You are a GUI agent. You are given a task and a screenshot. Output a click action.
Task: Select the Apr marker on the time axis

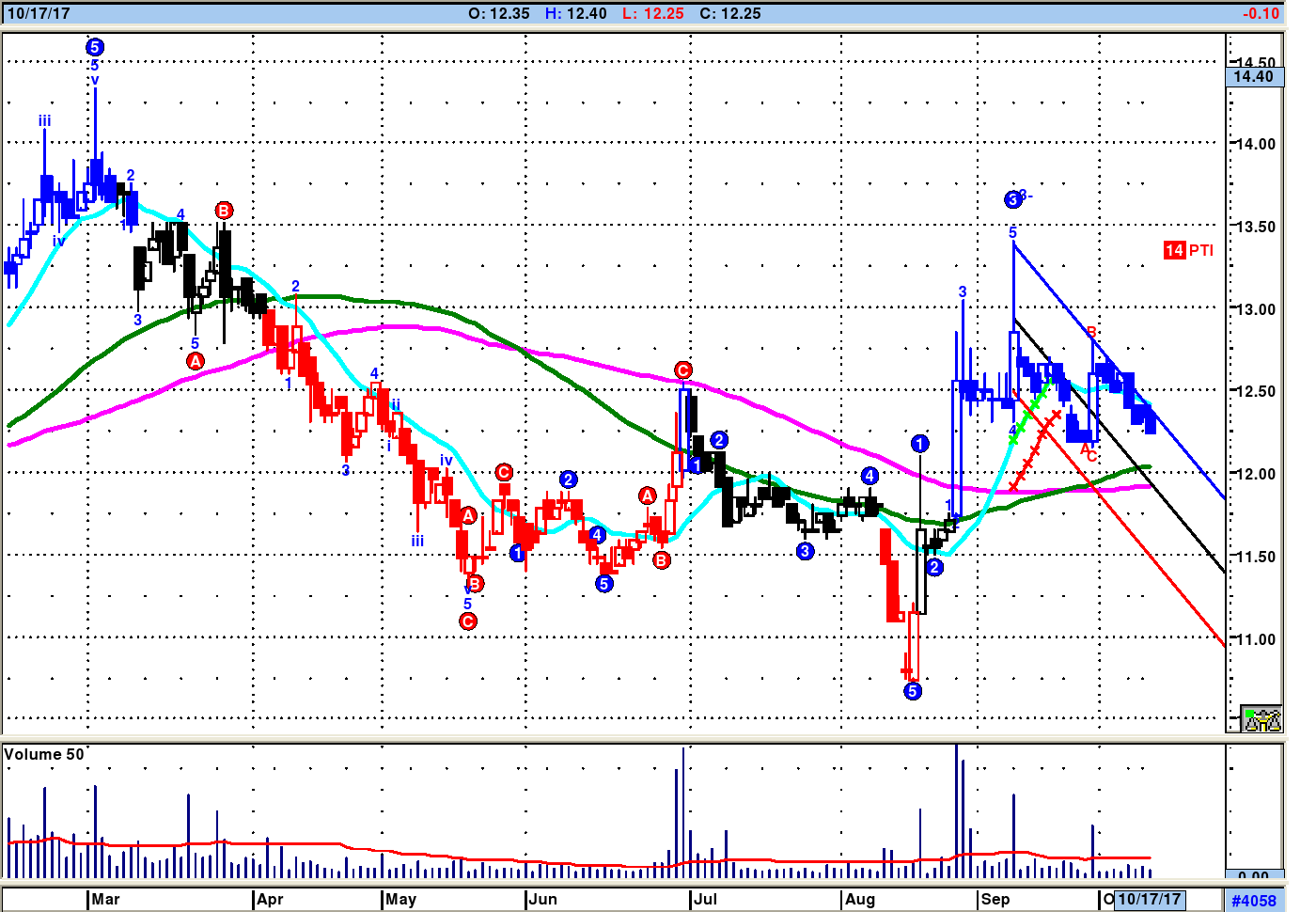click(x=269, y=900)
